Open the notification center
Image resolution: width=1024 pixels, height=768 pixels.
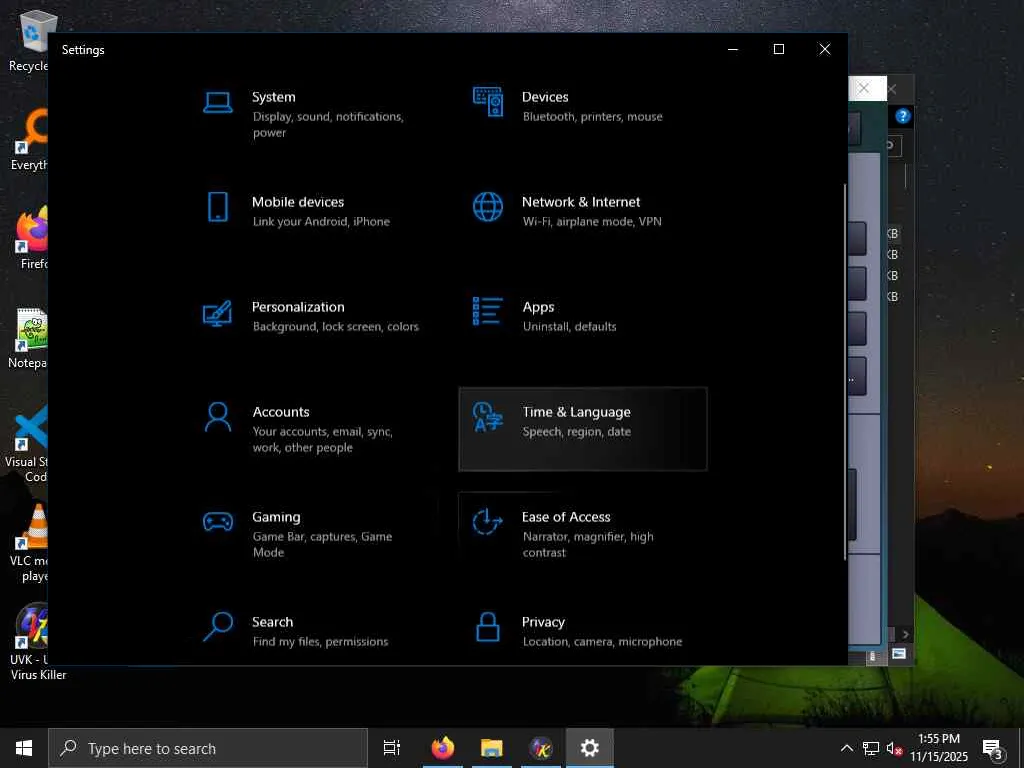(x=993, y=748)
